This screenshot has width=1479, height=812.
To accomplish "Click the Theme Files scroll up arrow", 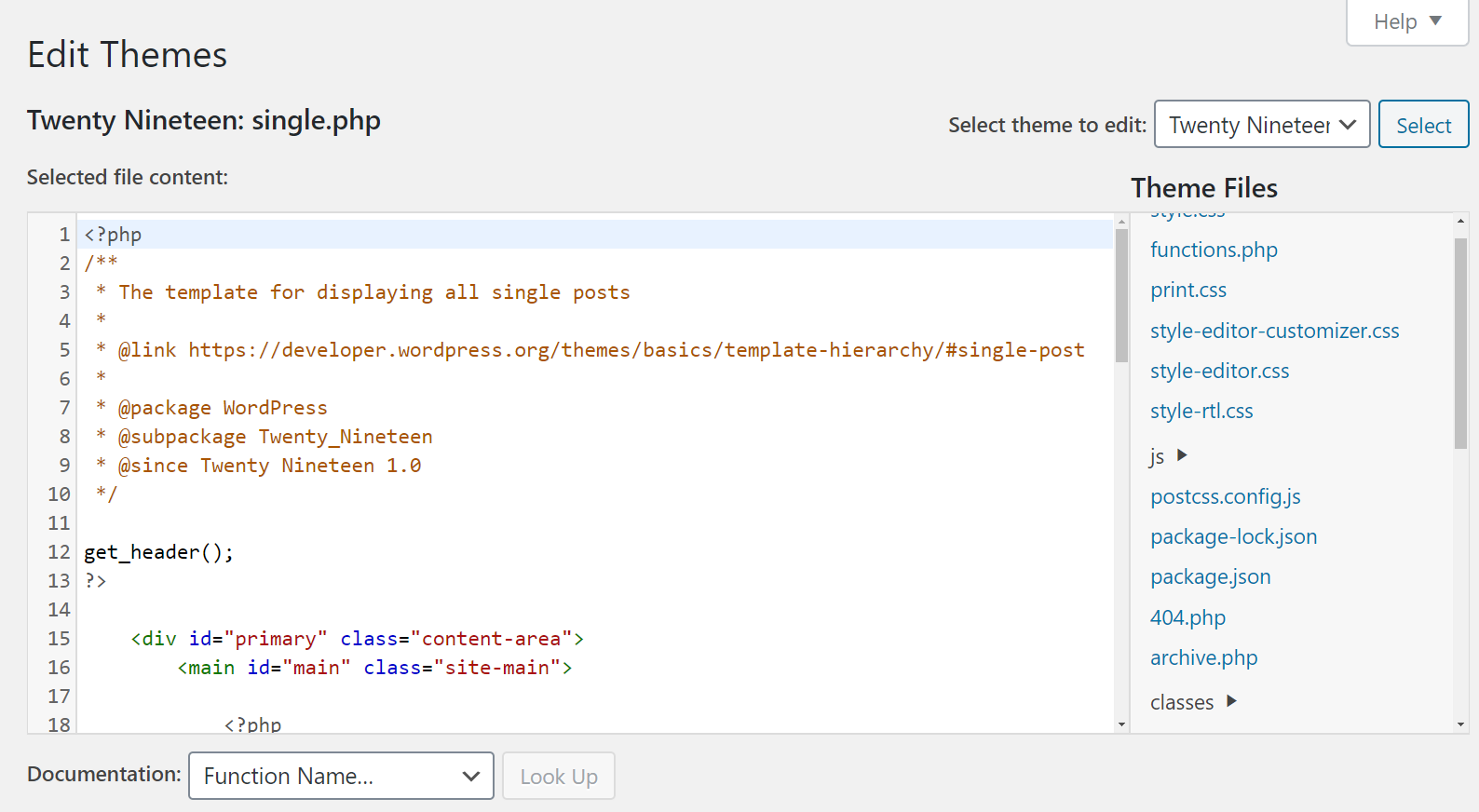I will click(x=1460, y=221).
